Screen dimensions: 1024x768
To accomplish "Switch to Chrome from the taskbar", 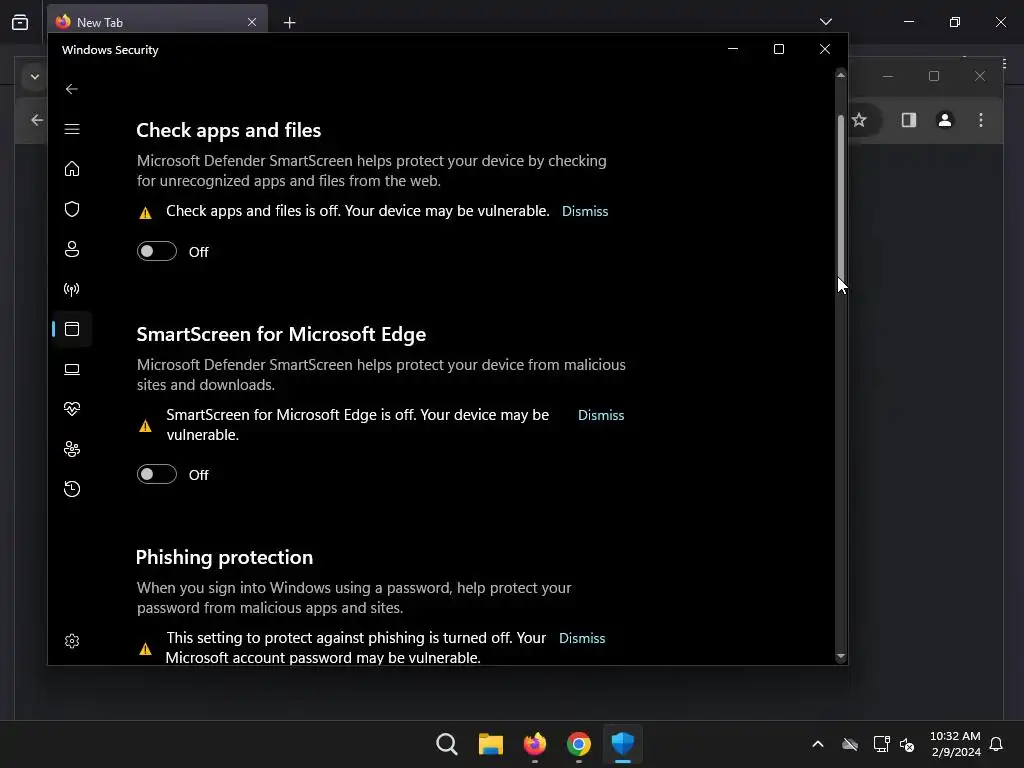I will pyautogui.click(x=579, y=744).
